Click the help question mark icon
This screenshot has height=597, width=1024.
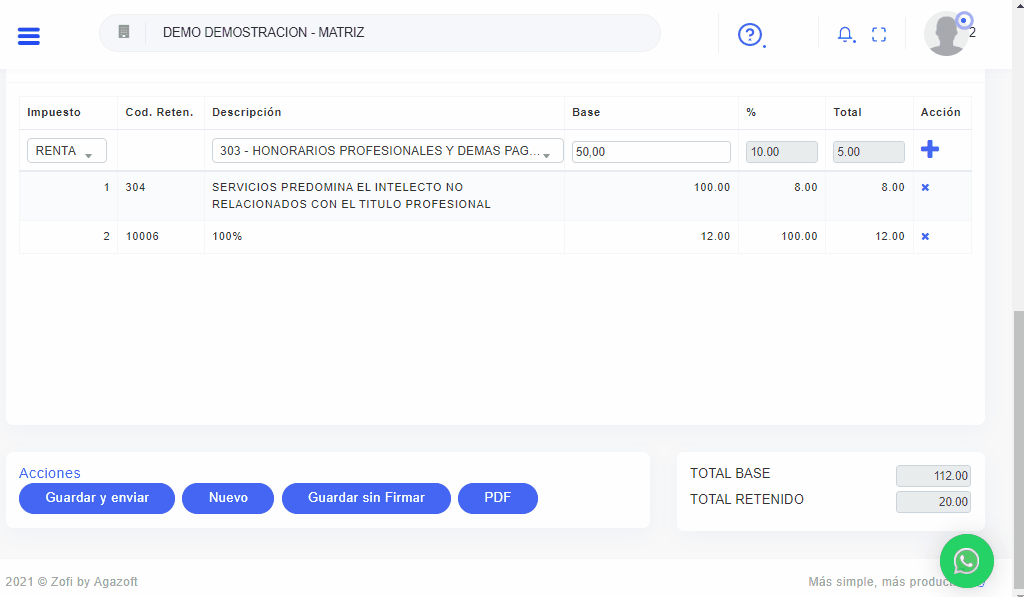pos(749,35)
